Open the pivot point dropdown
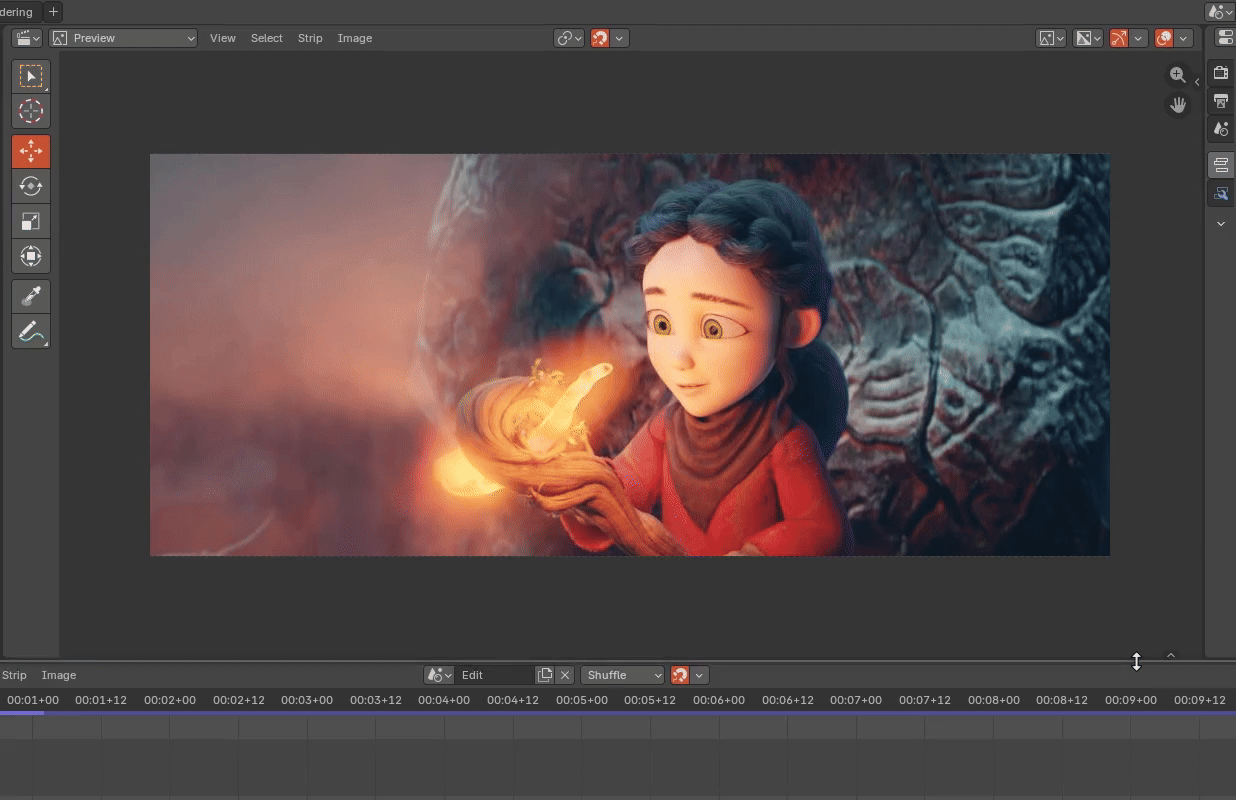 (569, 38)
